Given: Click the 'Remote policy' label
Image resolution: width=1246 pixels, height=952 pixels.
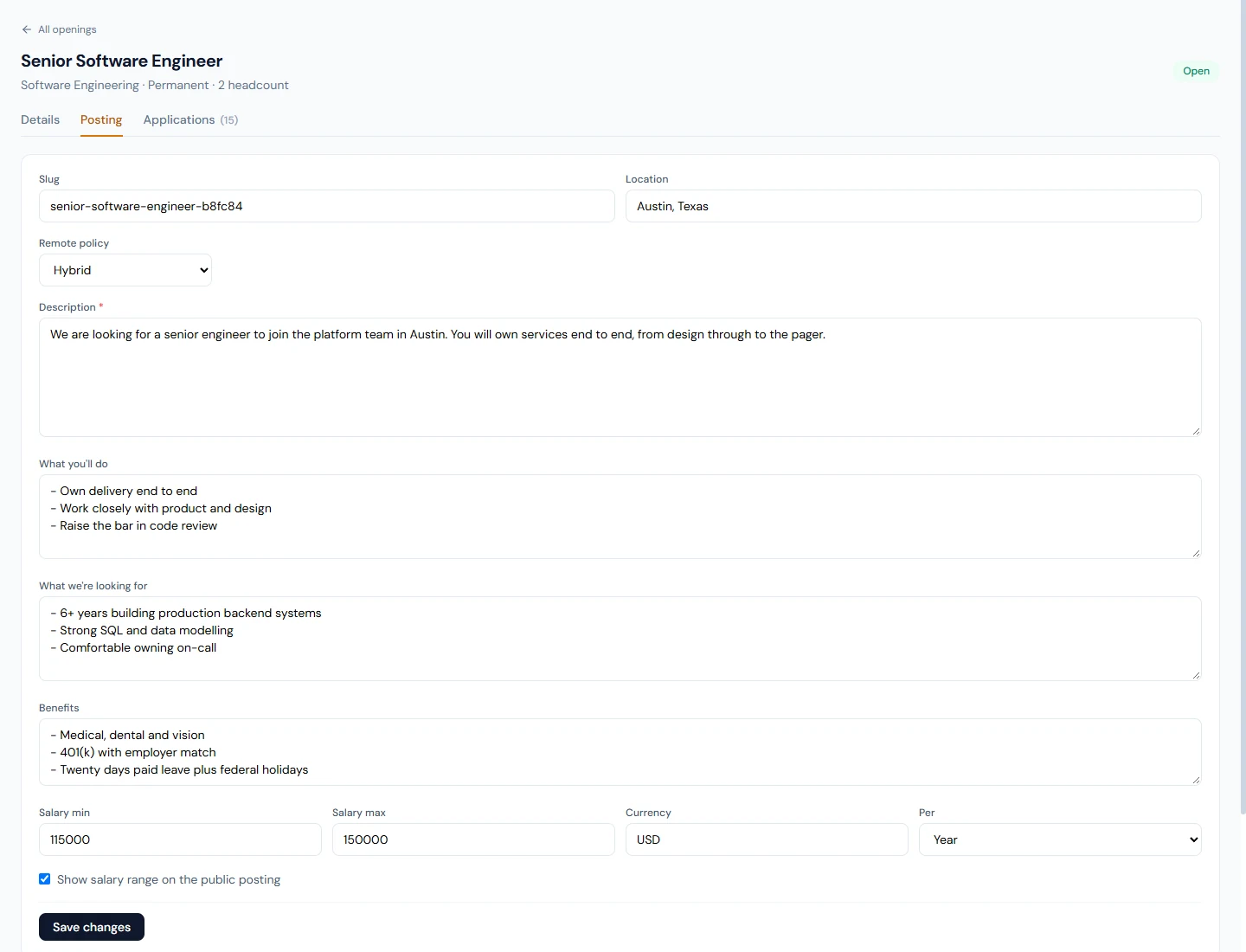Looking at the screenshot, I should [x=74, y=243].
